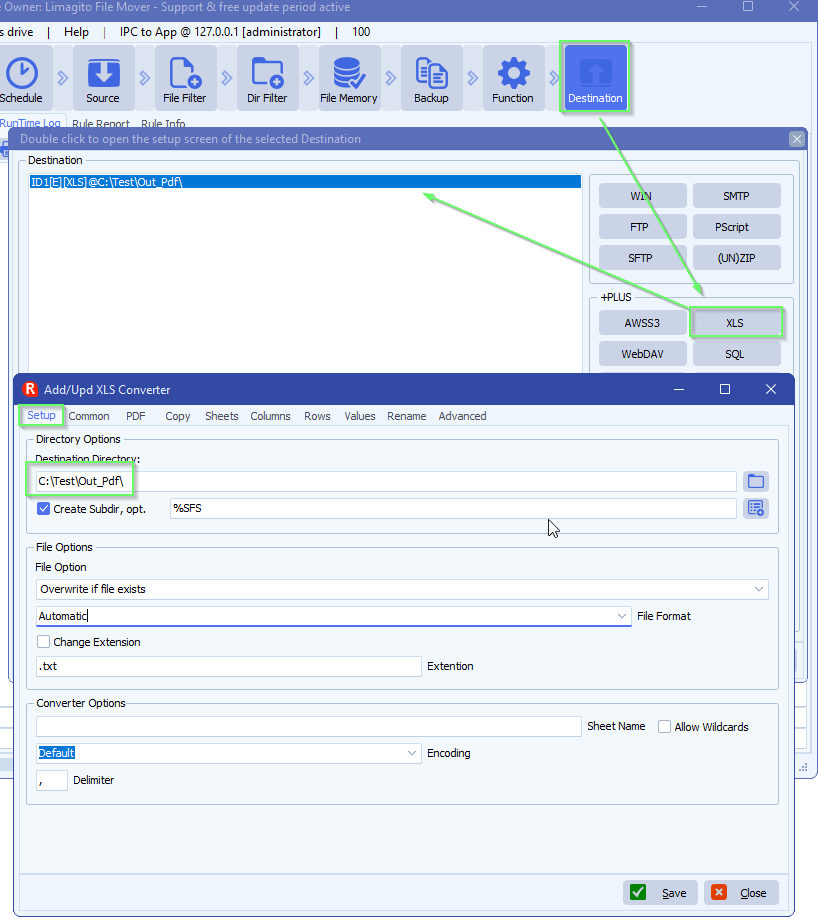Open the File Memory settings
The image size is (818, 922).
click(x=348, y=77)
